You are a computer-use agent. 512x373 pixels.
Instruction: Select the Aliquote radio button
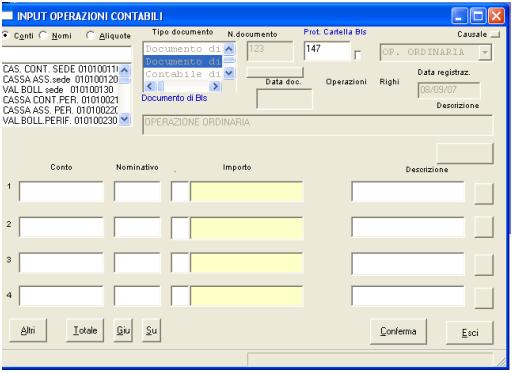(x=90, y=35)
